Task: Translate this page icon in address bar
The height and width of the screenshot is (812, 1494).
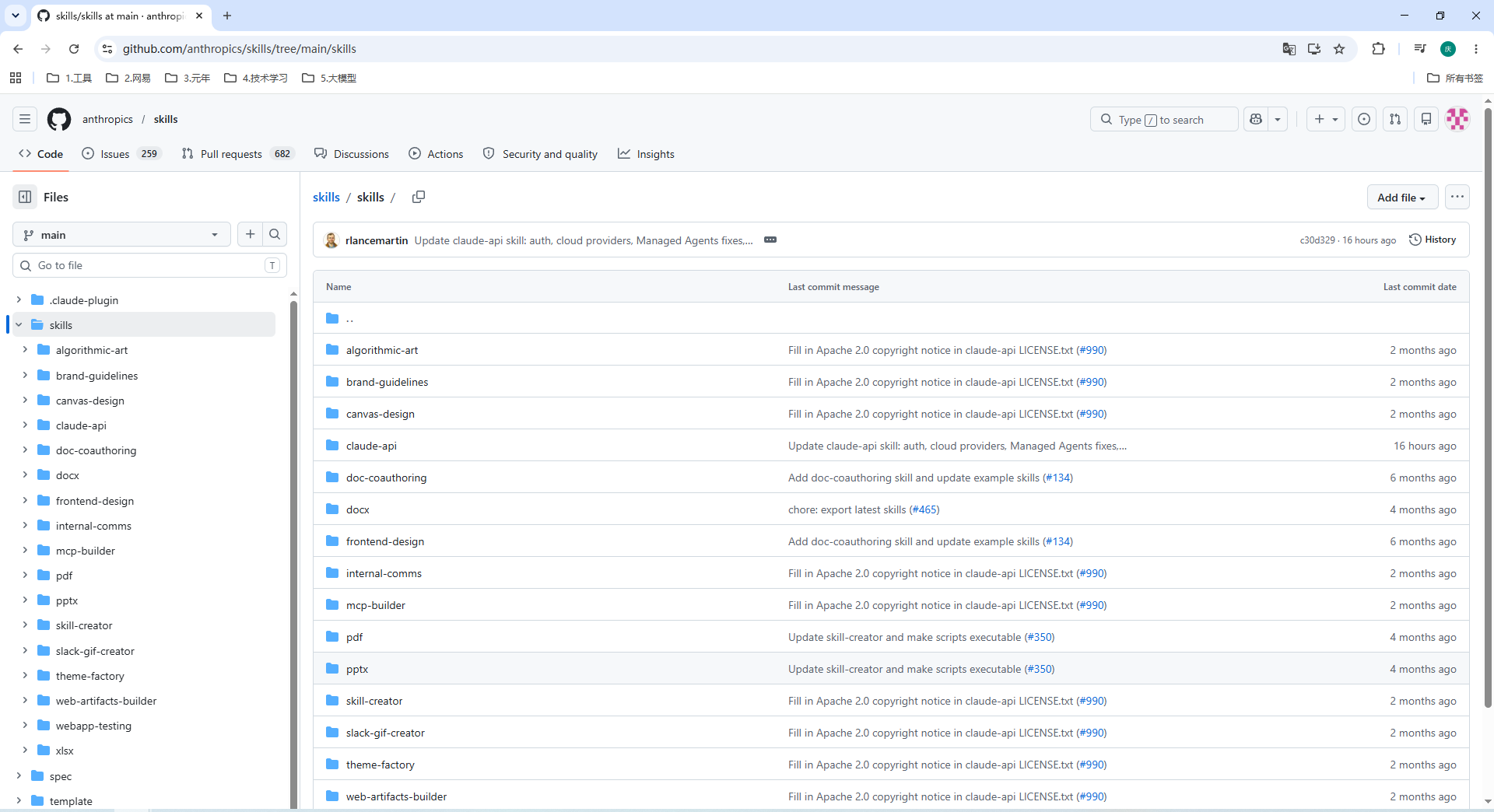Action: pos(1289,49)
